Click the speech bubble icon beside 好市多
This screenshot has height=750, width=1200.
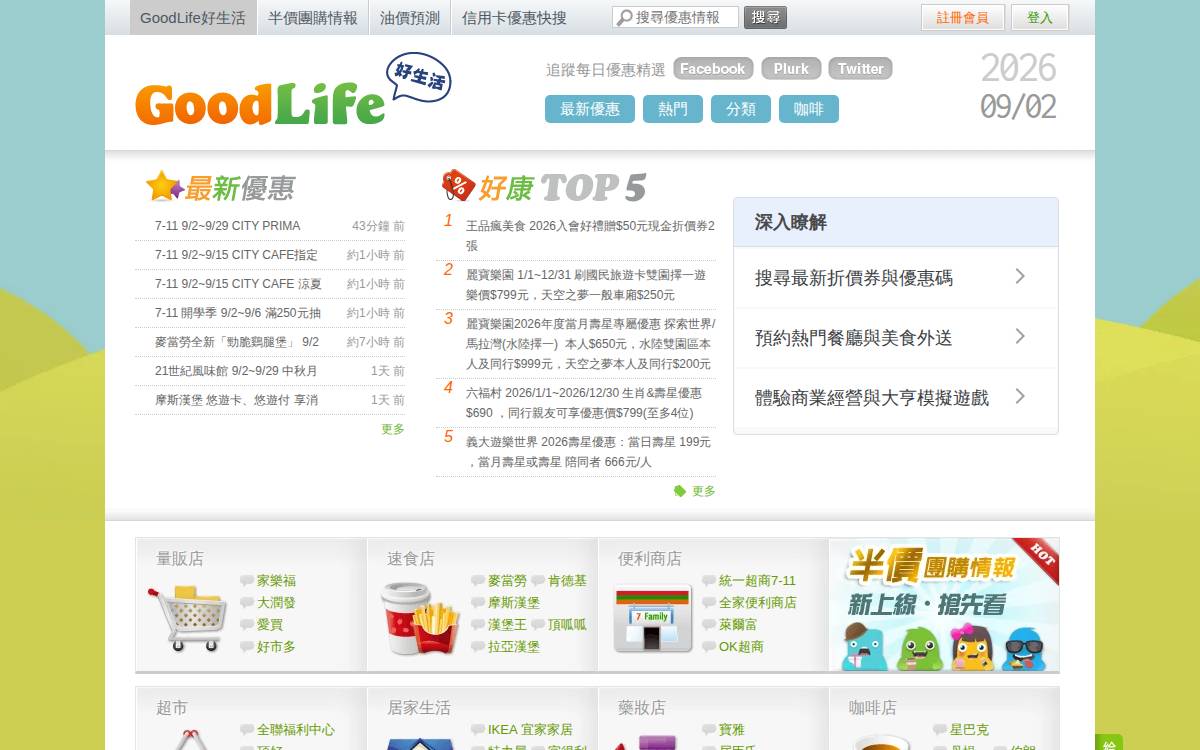tap(246, 647)
